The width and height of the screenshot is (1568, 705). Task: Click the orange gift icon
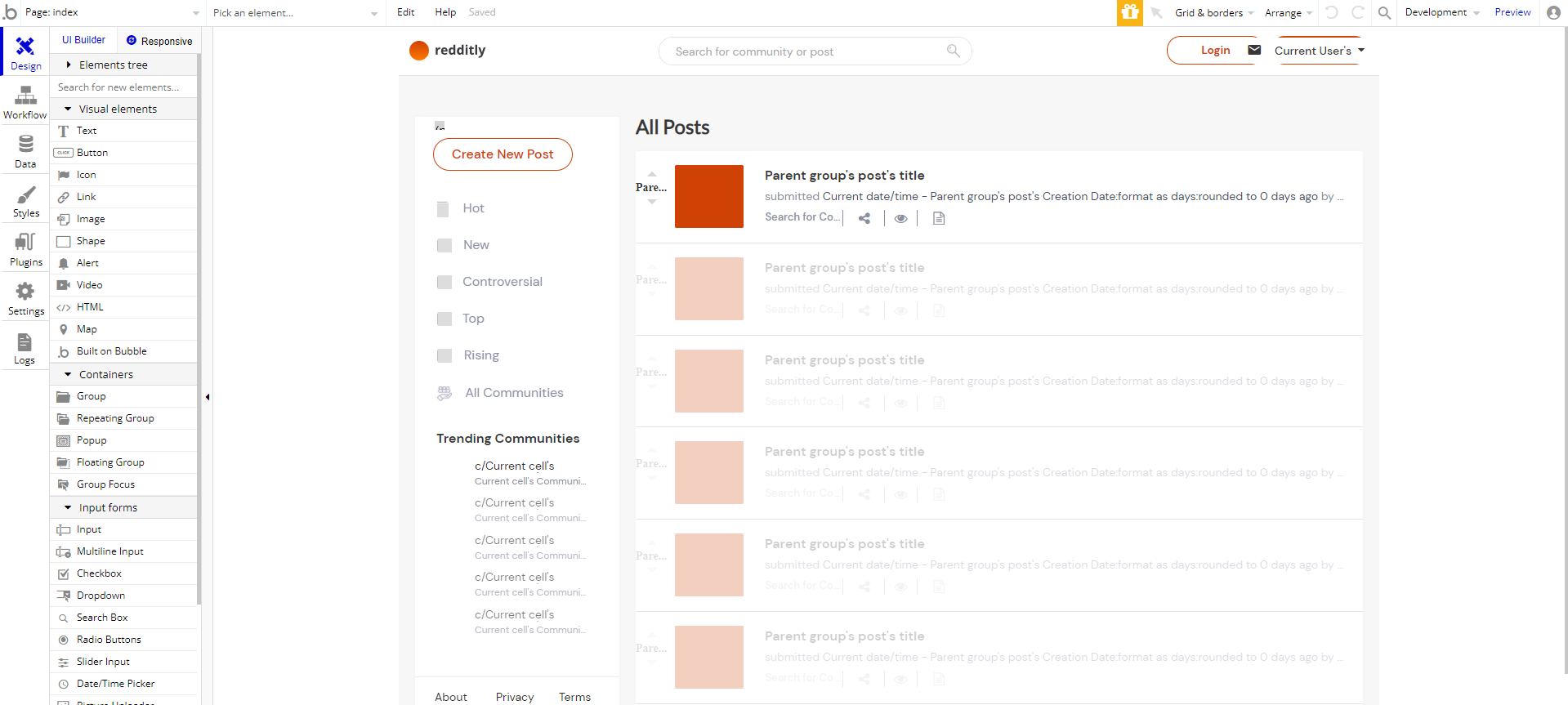point(1130,12)
